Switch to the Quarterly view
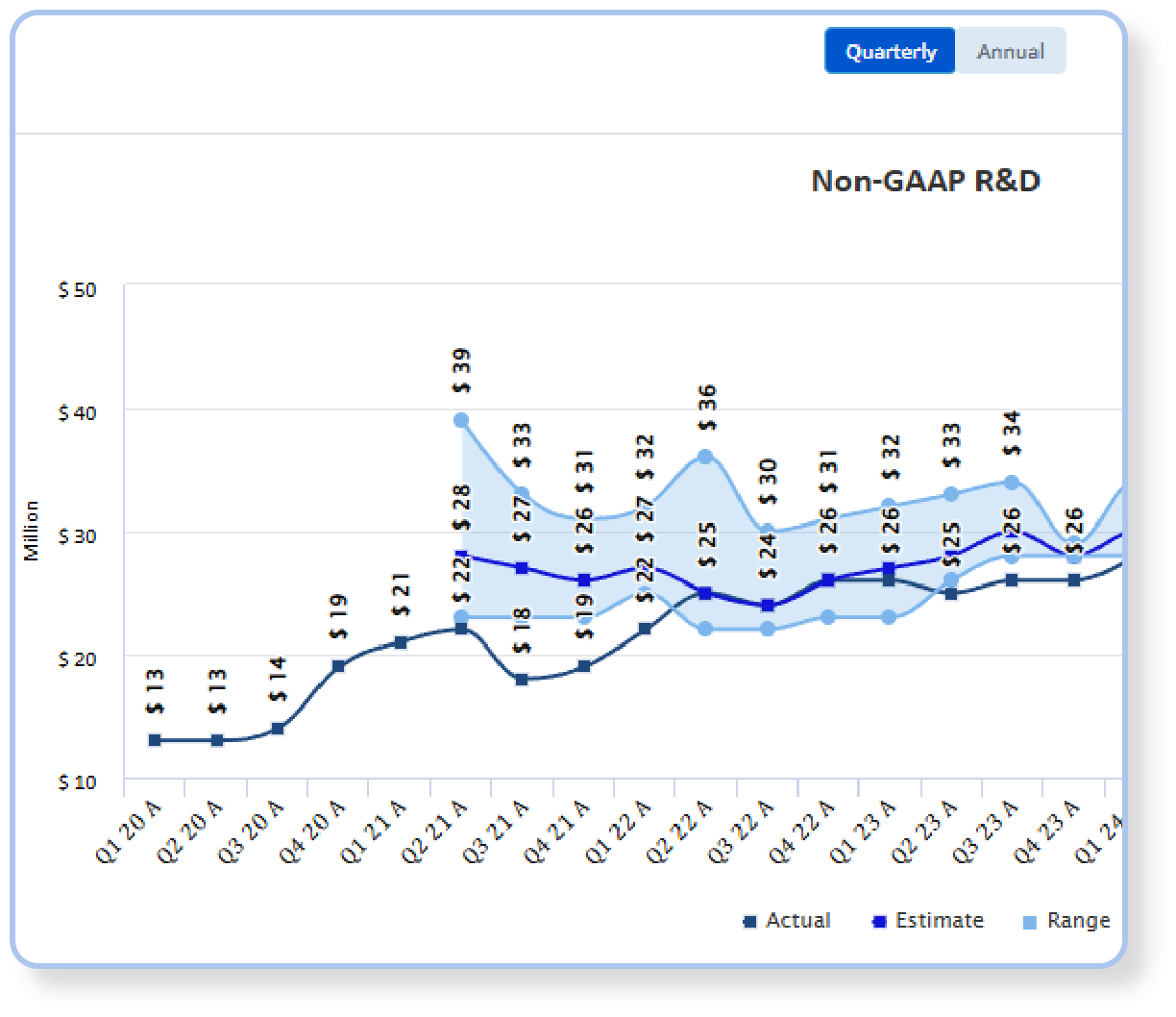Viewport: 1176px width, 1017px height. pos(891,51)
